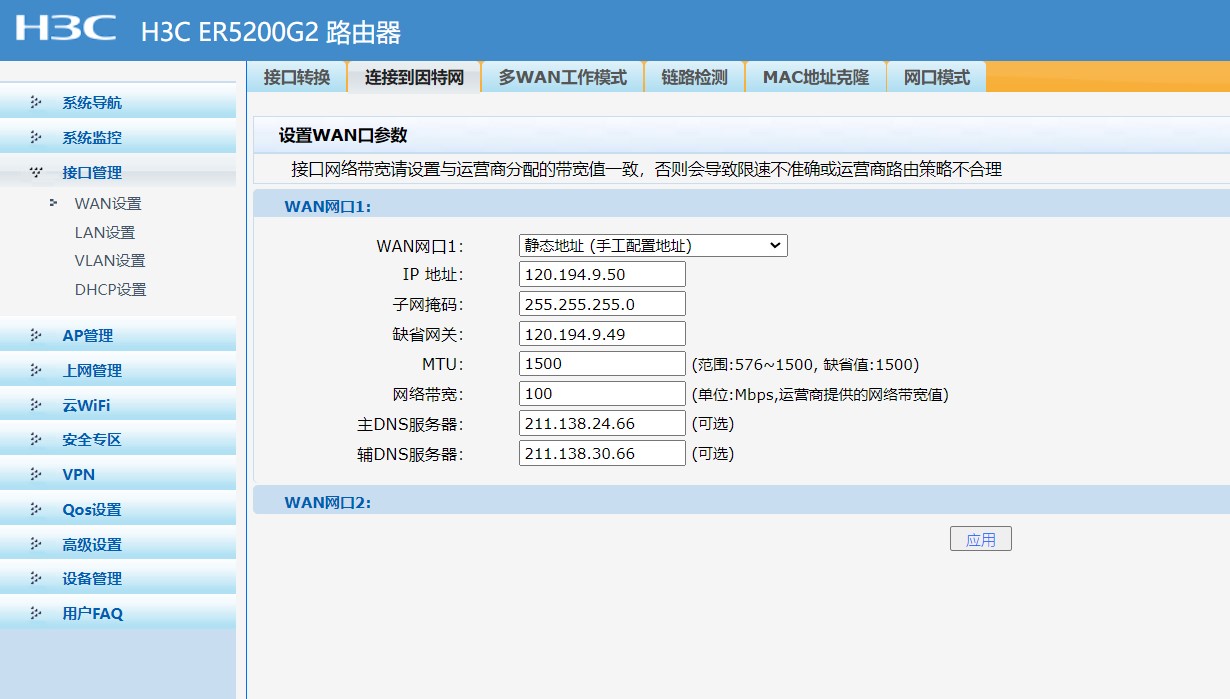Image resolution: width=1230 pixels, height=699 pixels.
Task: Click the 辅DNS服务器 input field
Action: click(602, 454)
